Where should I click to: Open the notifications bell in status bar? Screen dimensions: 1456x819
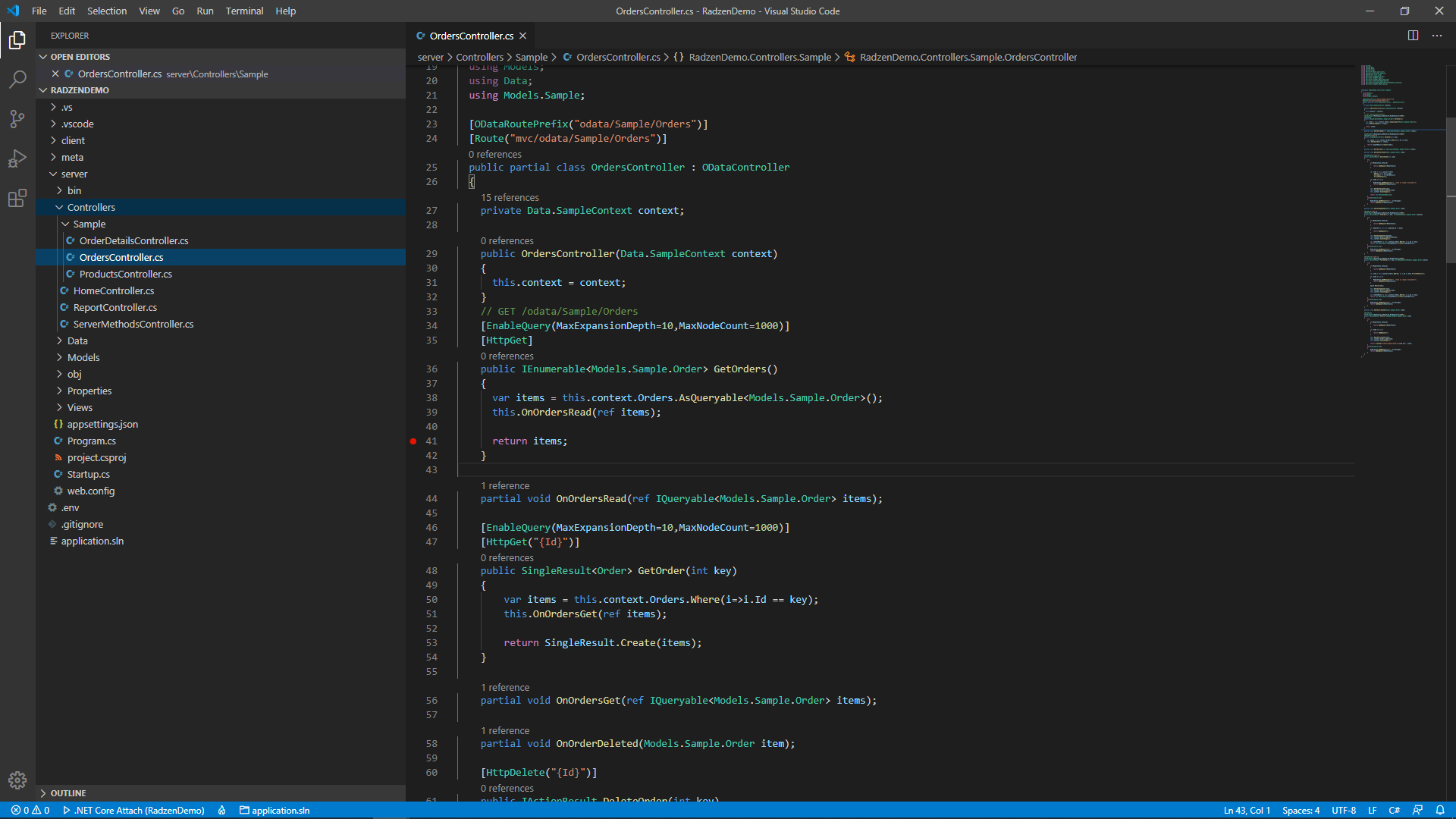click(1440, 810)
